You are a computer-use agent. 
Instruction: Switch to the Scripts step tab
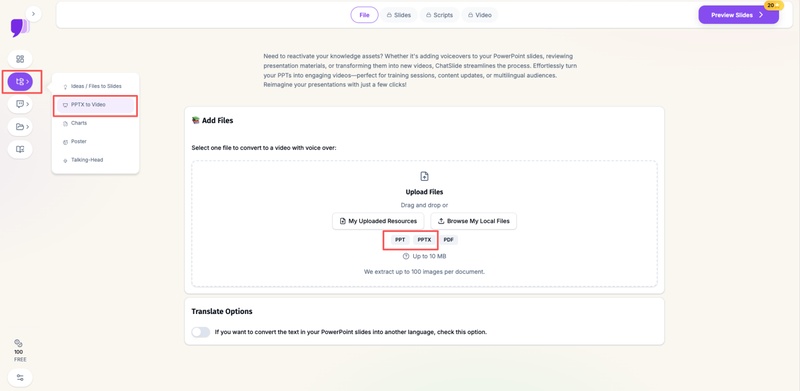[x=440, y=15]
